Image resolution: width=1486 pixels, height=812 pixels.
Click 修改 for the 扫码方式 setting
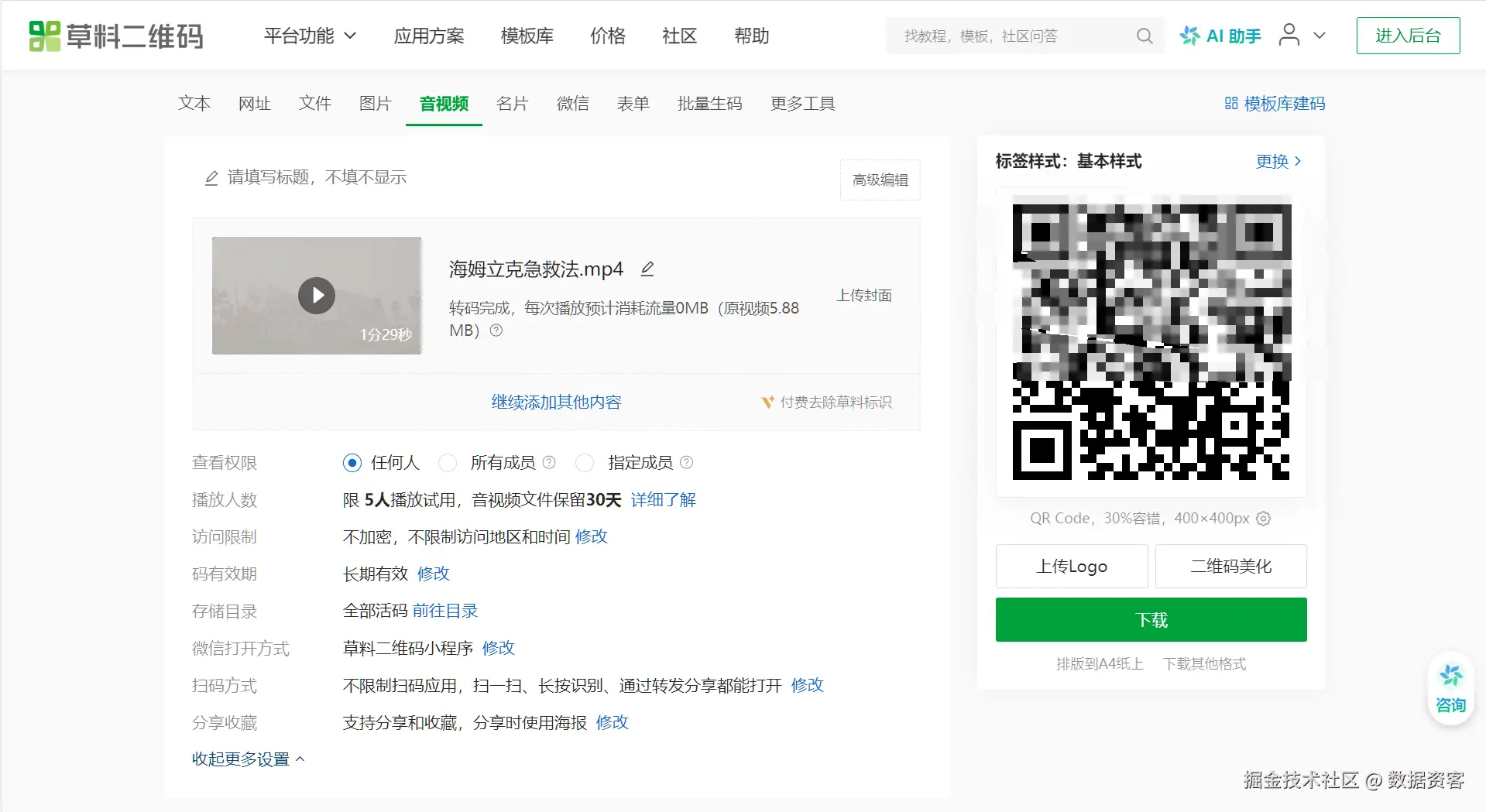pyautogui.click(x=808, y=685)
